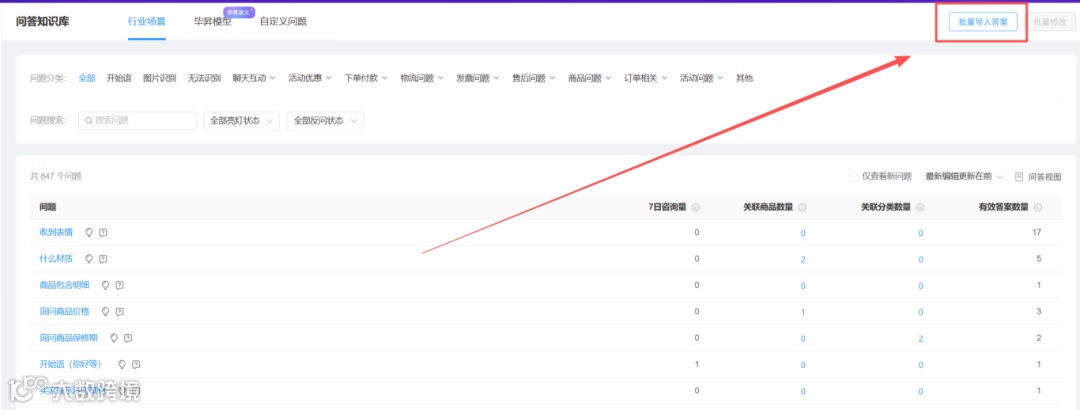Screen dimensions: 1080x410
Task: Click the info icon next to 有效答案数量
Action: [x=1037, y=207]
